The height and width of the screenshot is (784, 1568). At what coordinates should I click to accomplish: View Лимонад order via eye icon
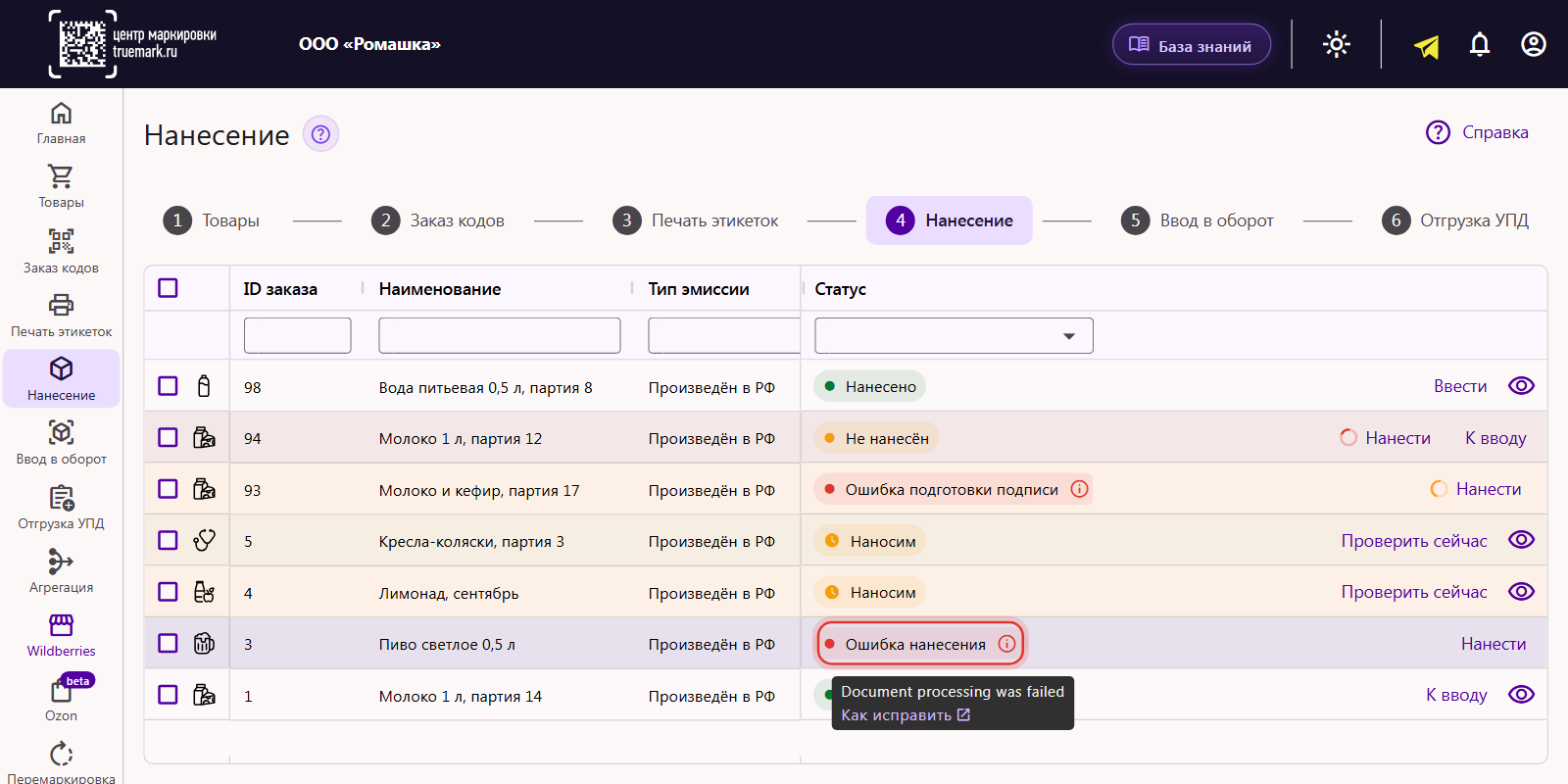pyautogui.click(x=1521, y=592)
